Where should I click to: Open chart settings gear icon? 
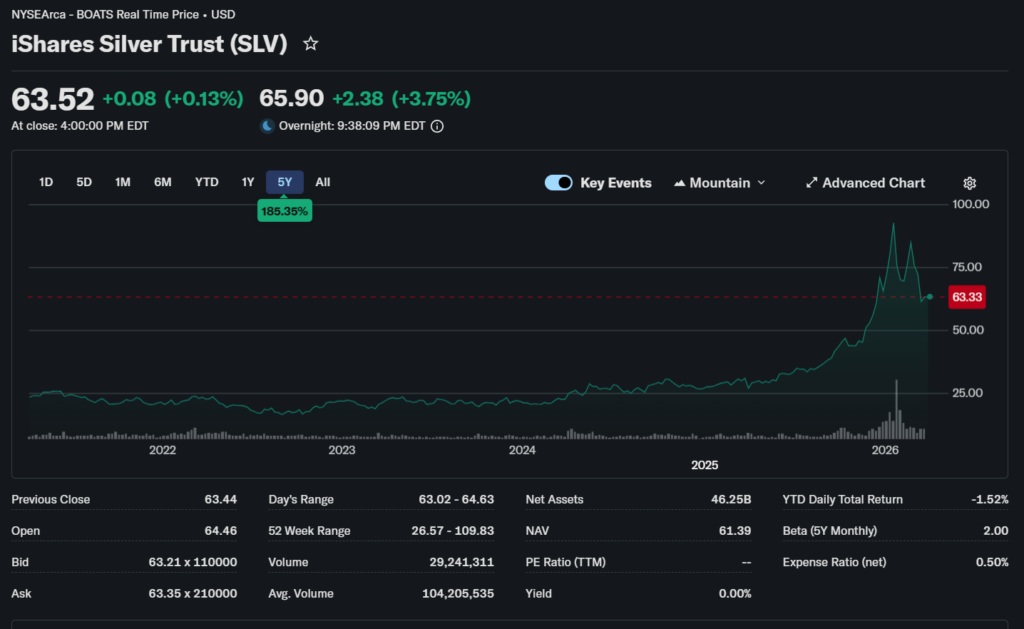click(x=969, y=183)
